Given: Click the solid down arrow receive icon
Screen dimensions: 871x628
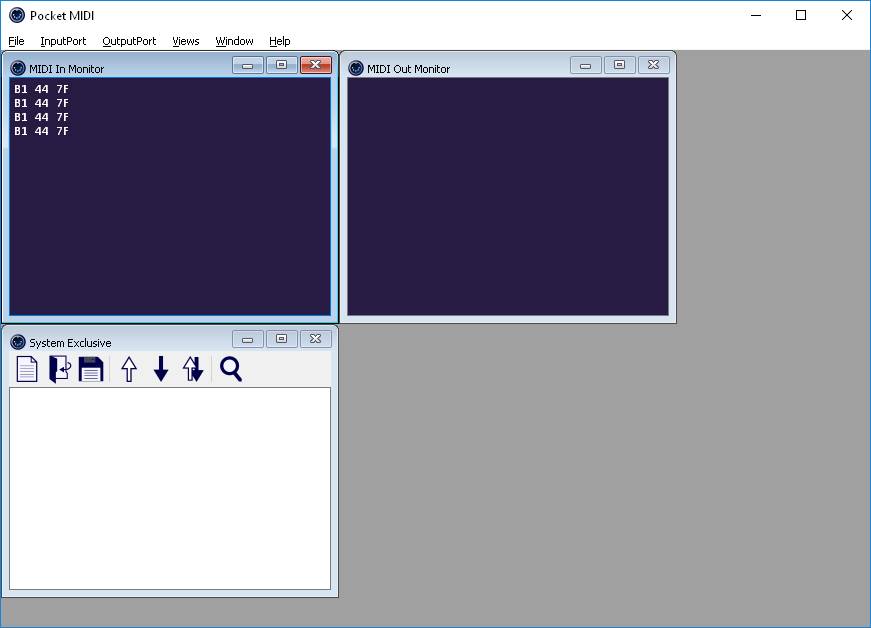Looking at the screenshot, I should [x=161, y=369].
